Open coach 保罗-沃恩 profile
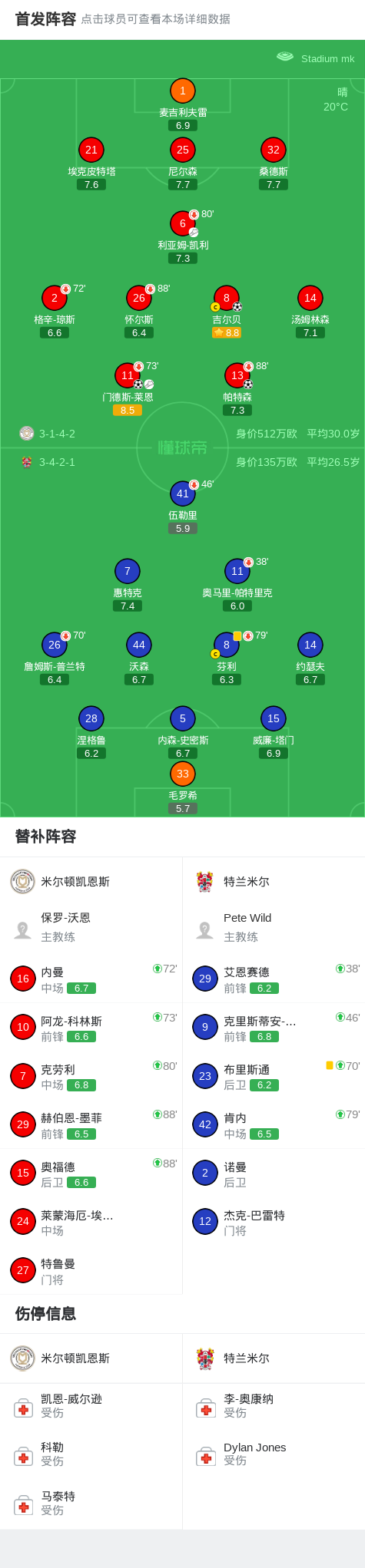The width and height of the screenshot is (365, 1568). [x=91, y=927]
